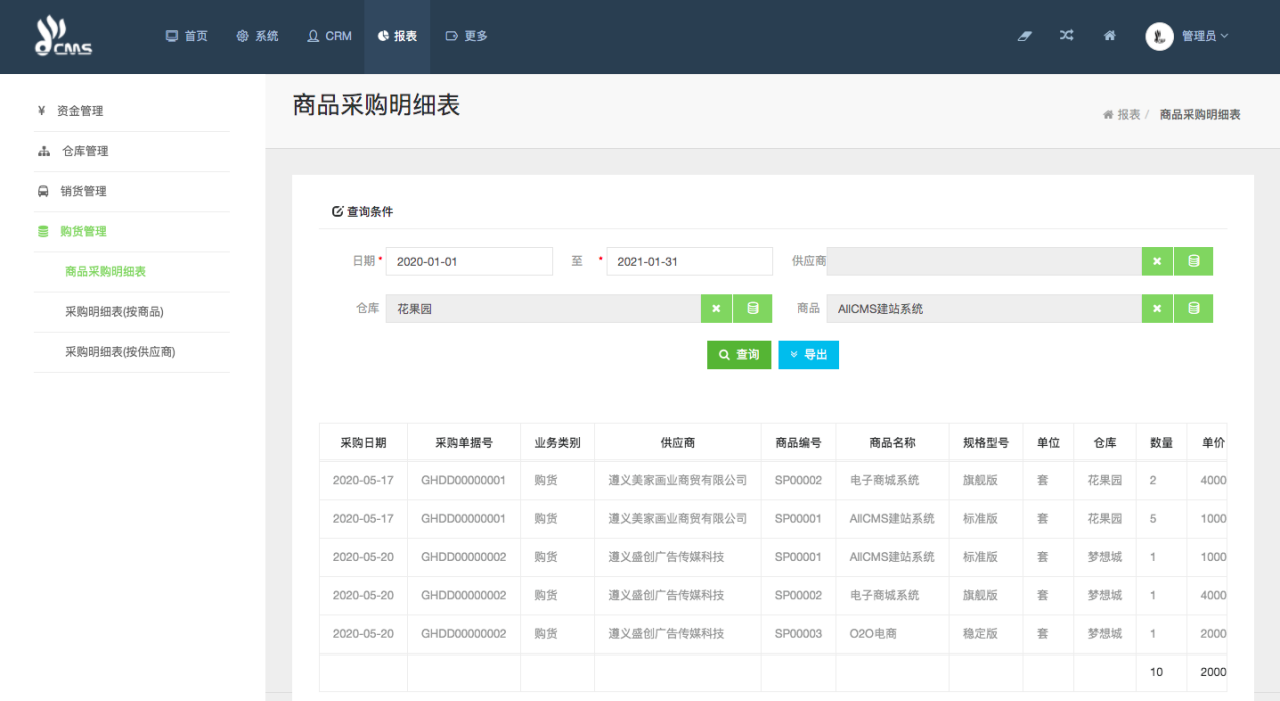Clear the supplier field with X button
The image size is (1280, 701).
point(1157,261)
